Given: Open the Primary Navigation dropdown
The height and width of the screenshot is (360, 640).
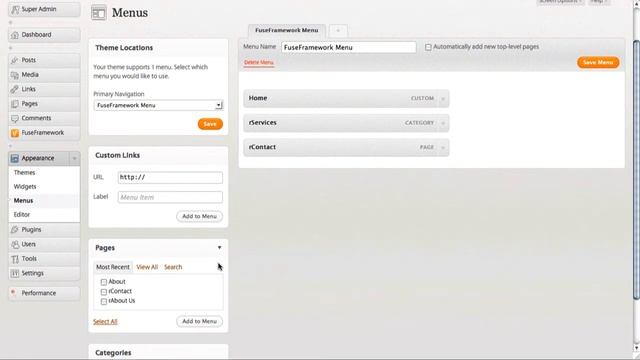Looking at the screenshot, I should [158, 105].
